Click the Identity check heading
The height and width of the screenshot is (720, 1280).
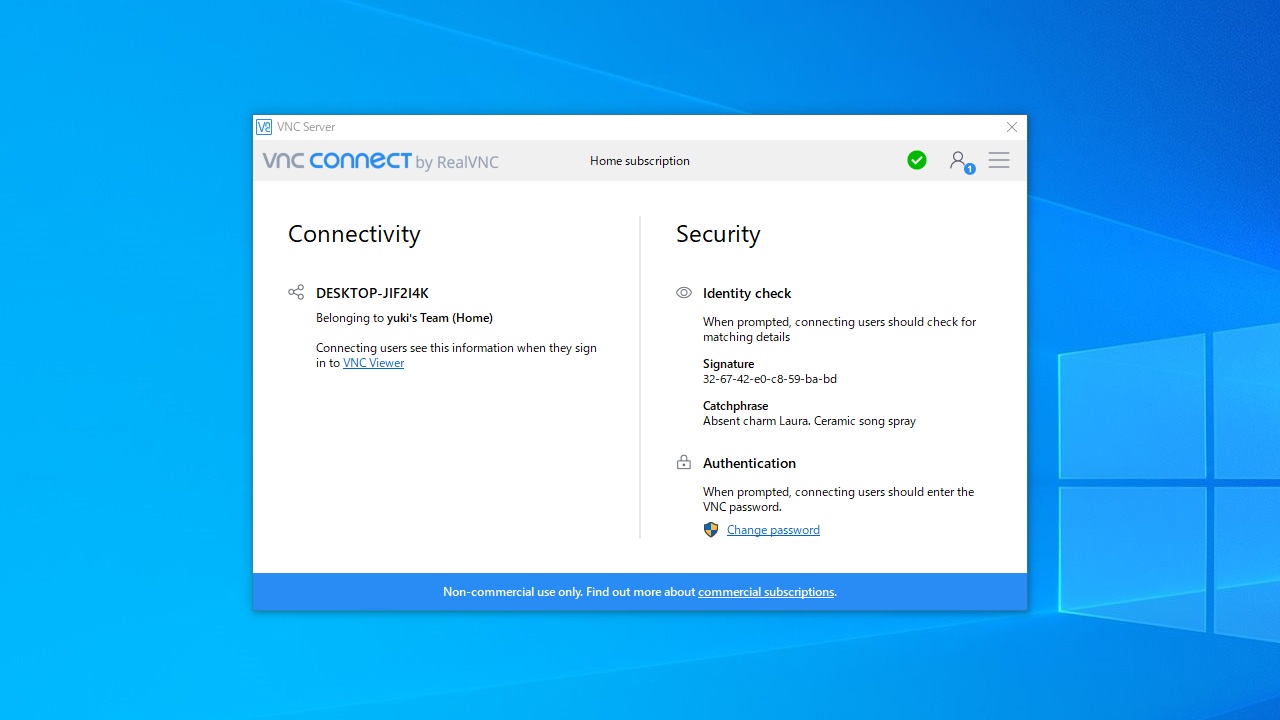click(x=747, y=293)
